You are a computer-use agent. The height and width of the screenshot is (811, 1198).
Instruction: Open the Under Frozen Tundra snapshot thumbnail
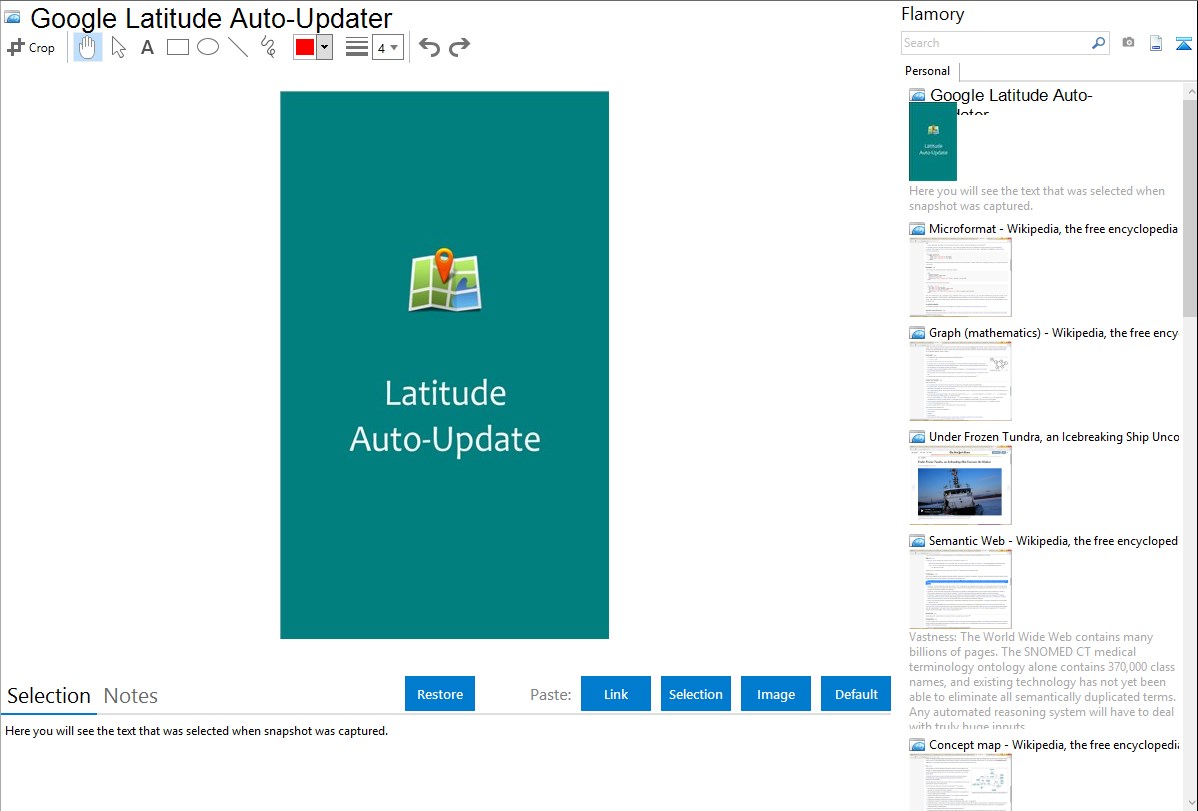point(960,485)
